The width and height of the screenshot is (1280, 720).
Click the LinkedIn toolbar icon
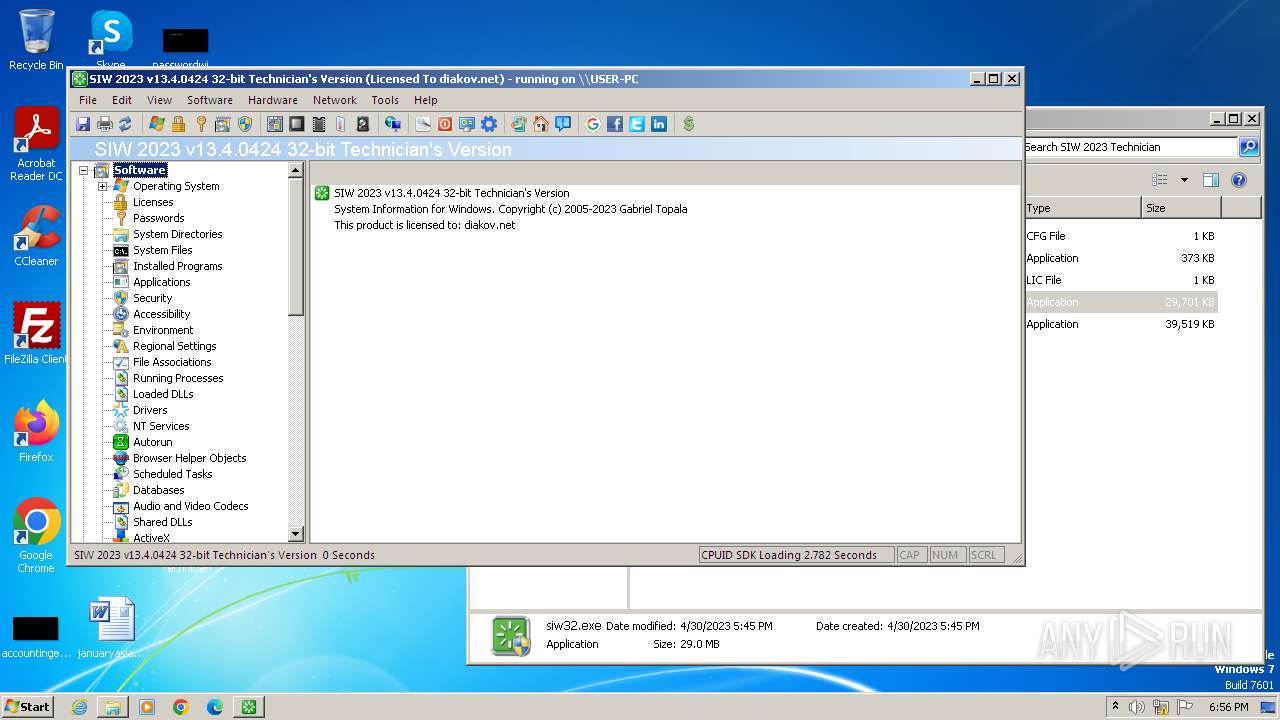click(x=659, y=124)
